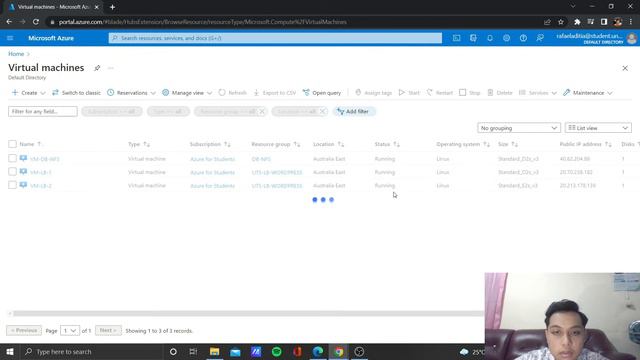This screenshot has width=640, height=360.
Task: Open the Type filter pill
Action: (168, 111)
